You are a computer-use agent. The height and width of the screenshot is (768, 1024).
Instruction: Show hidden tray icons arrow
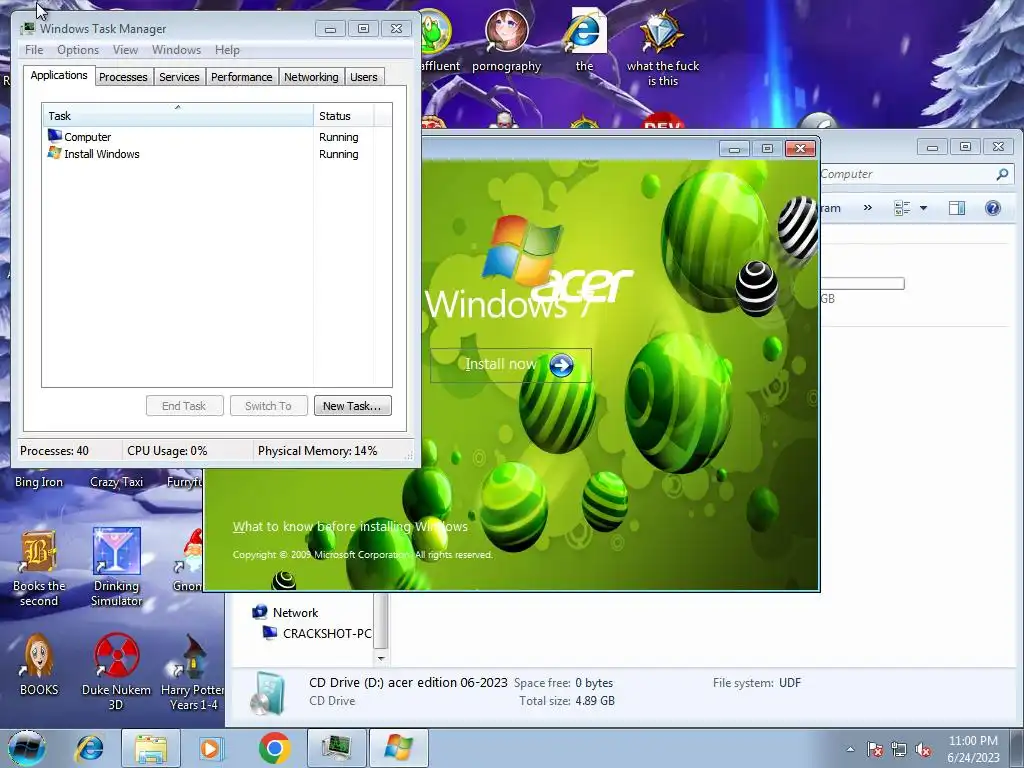850,749
